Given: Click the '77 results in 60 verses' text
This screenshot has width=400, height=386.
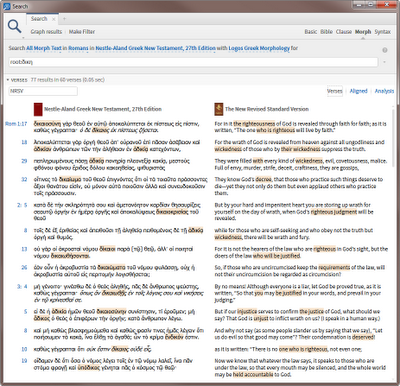Looking at the screenshot, I should click(x=67, y=80).
